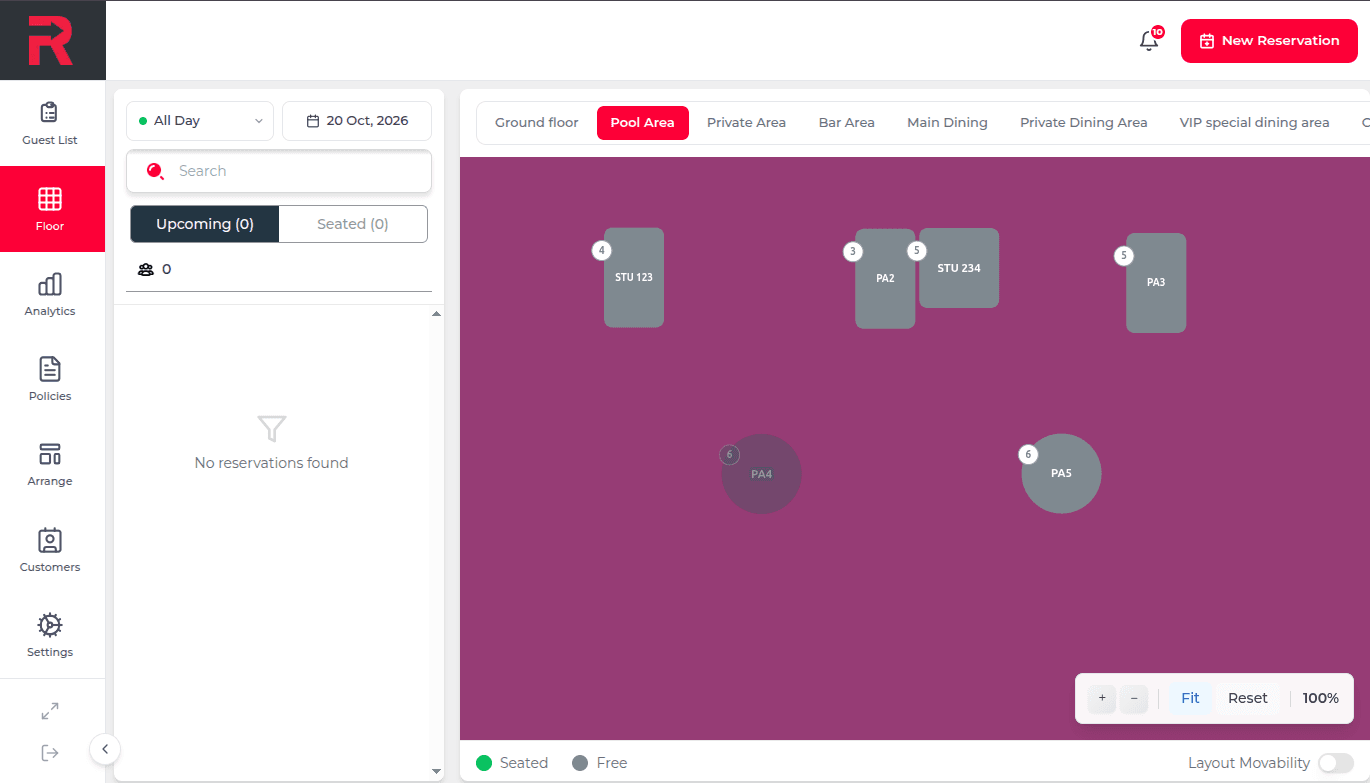Select round table PA4
Image resolution: width=1370 pixels, height=783 pixels.
click(761, 474)
